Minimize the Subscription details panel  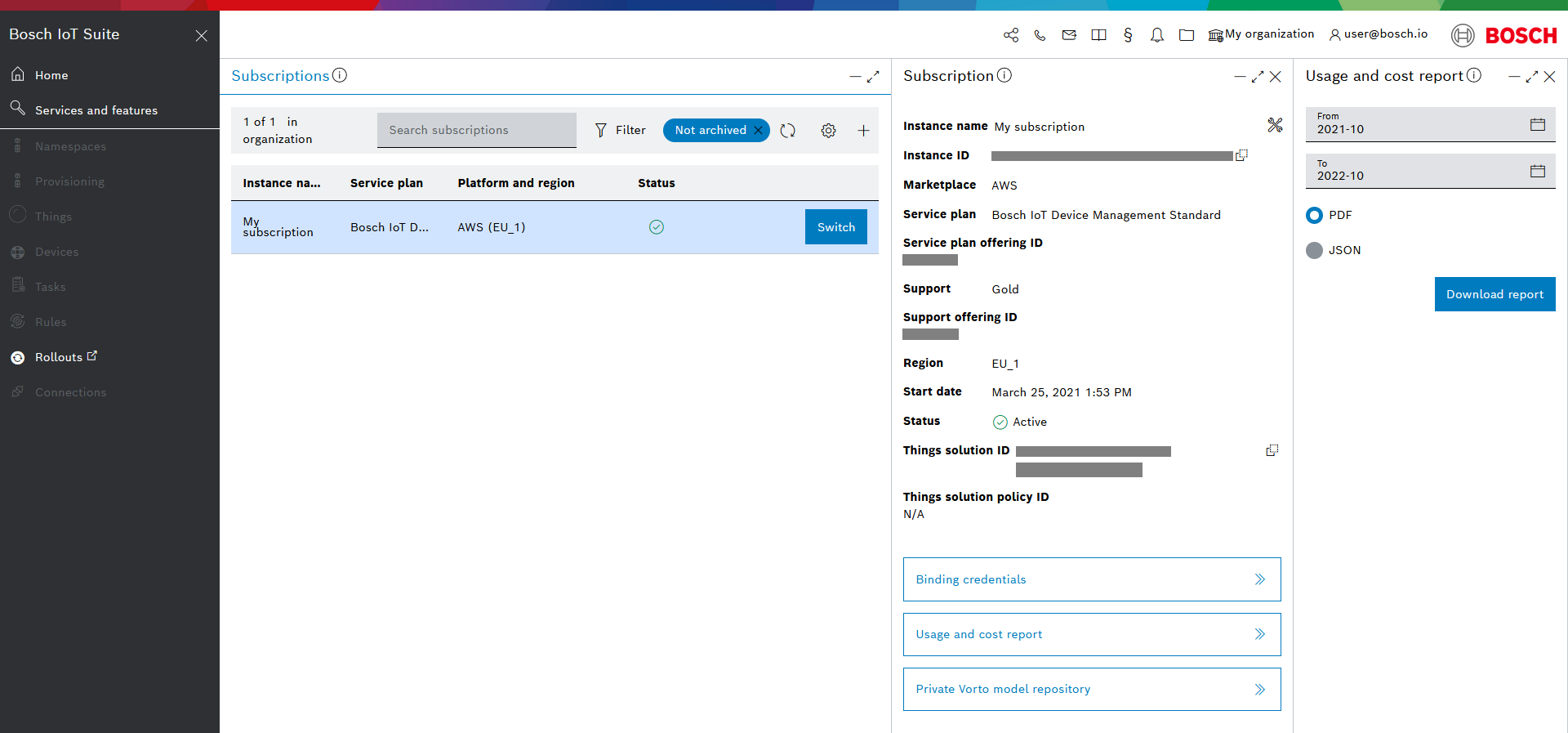[1240, 77]
